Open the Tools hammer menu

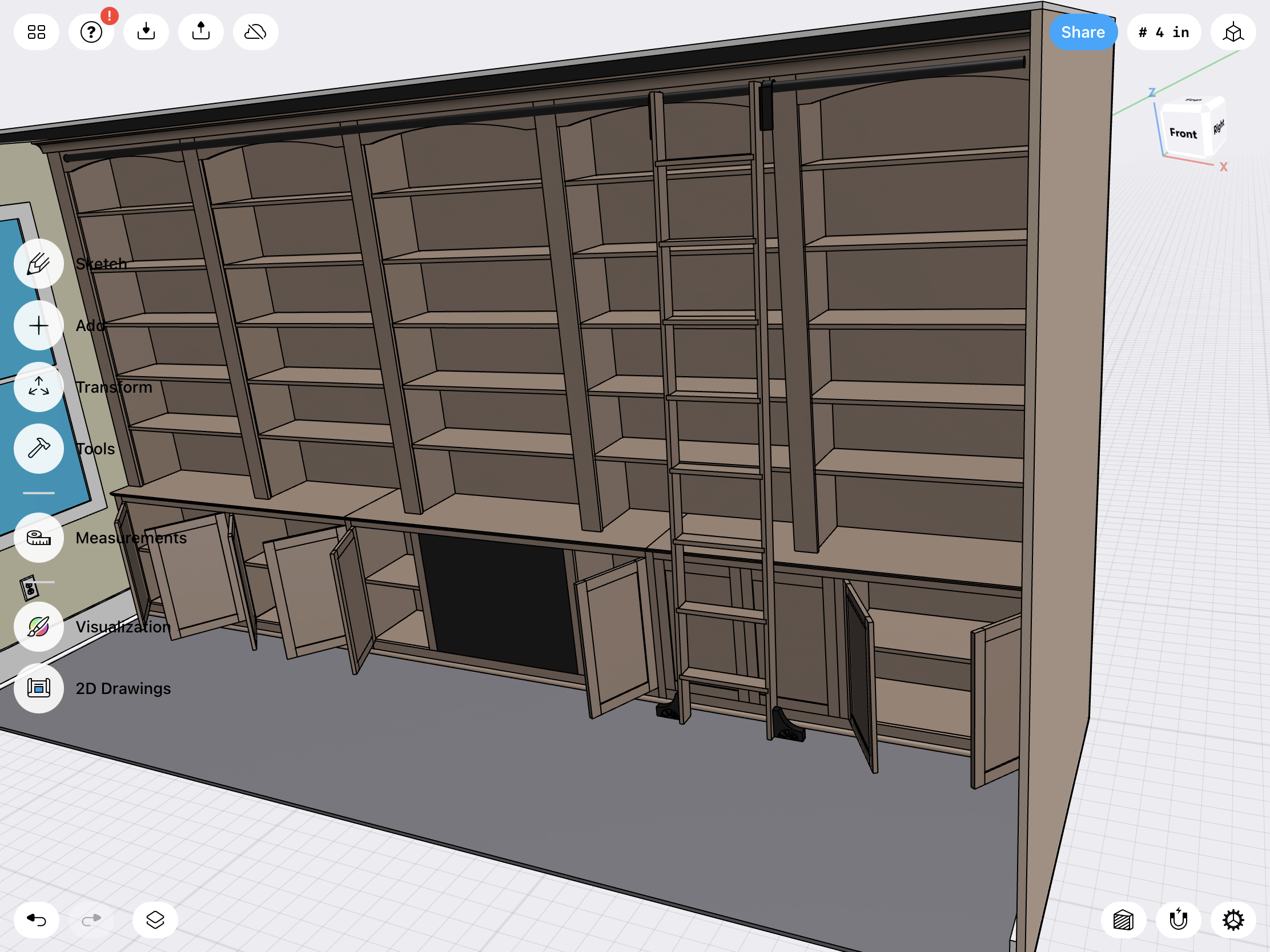38,449
